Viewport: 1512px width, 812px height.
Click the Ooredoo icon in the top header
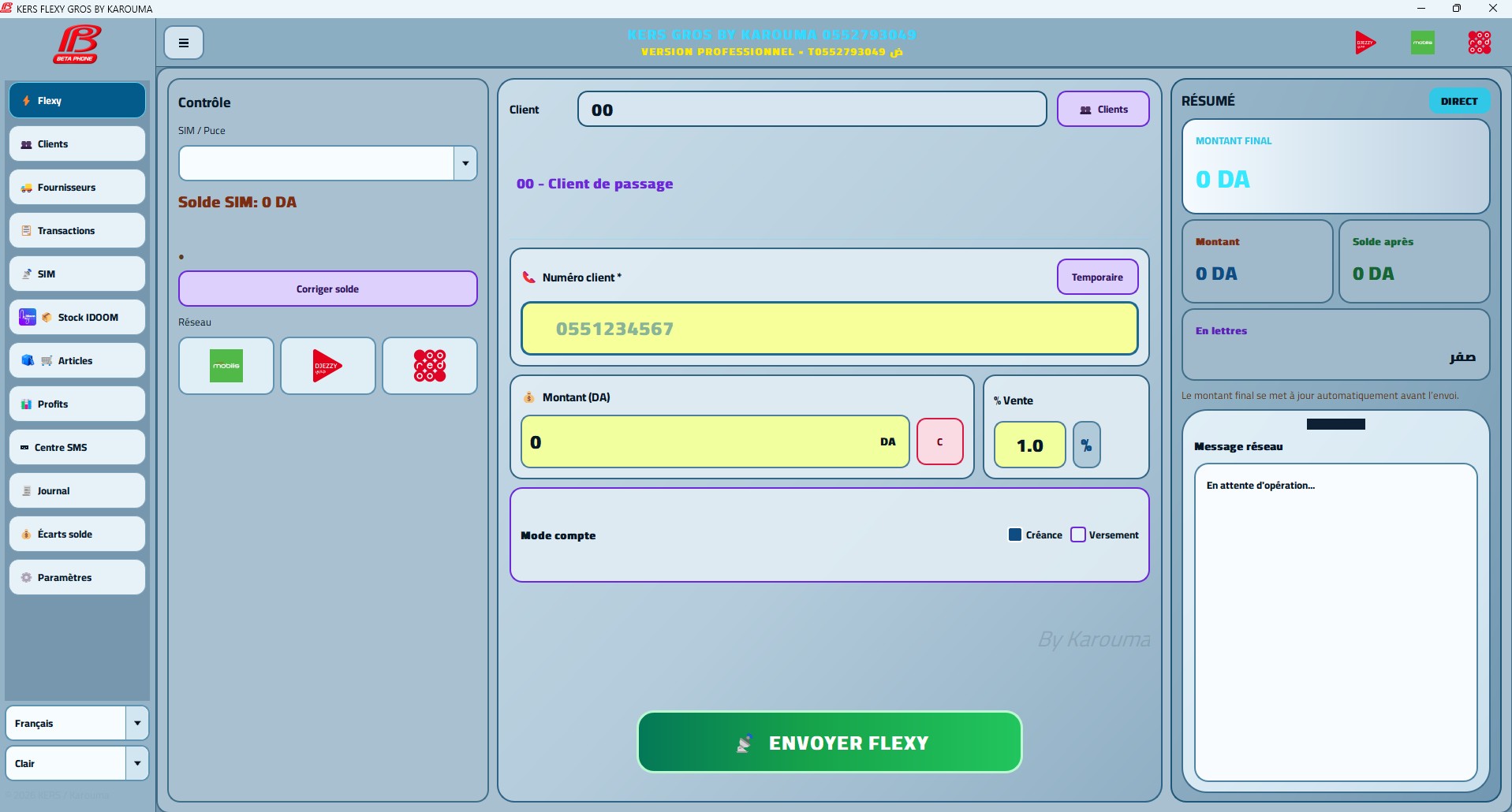coord(1480,43)
